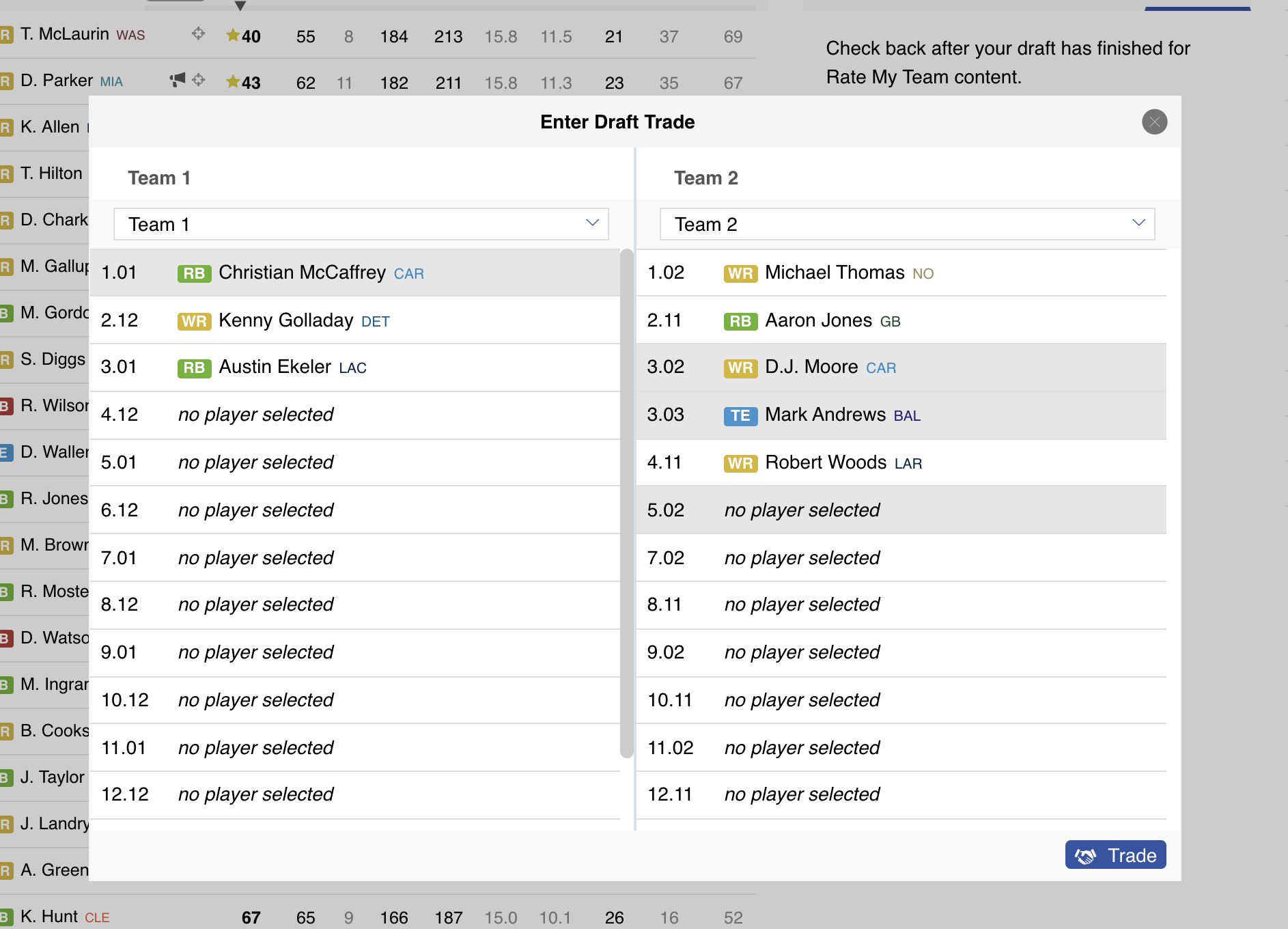Click the gold star next to rank 43
The width and height of the screenshot is (1288, 929).
tap(233, 82)
